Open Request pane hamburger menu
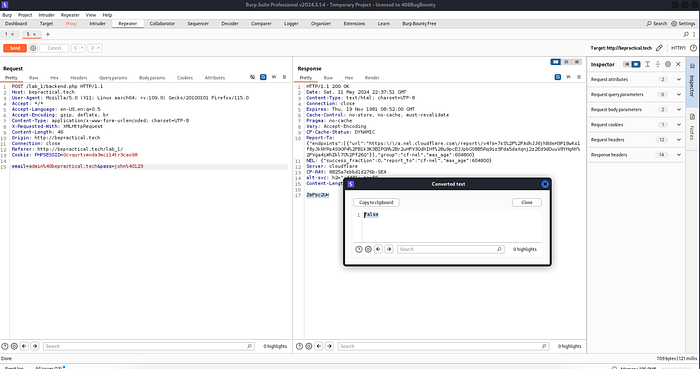 pyautogui.click(x=284, y=77)
